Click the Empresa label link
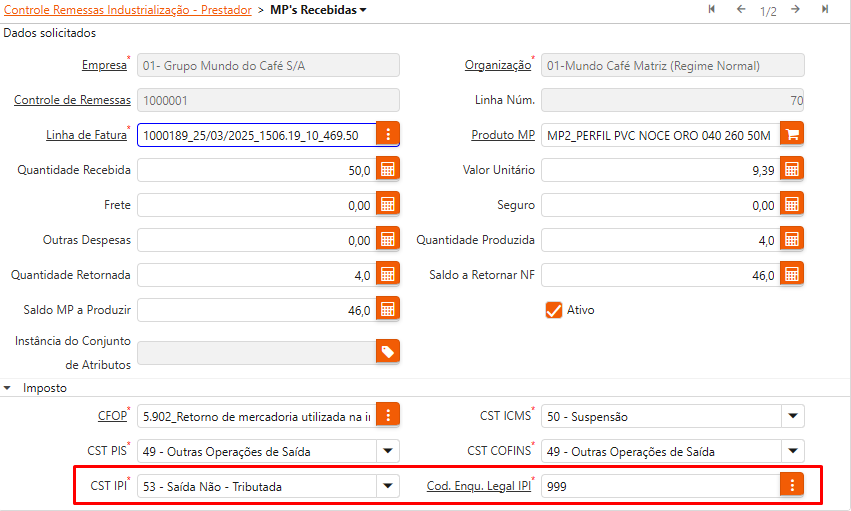 pos(104,65)
